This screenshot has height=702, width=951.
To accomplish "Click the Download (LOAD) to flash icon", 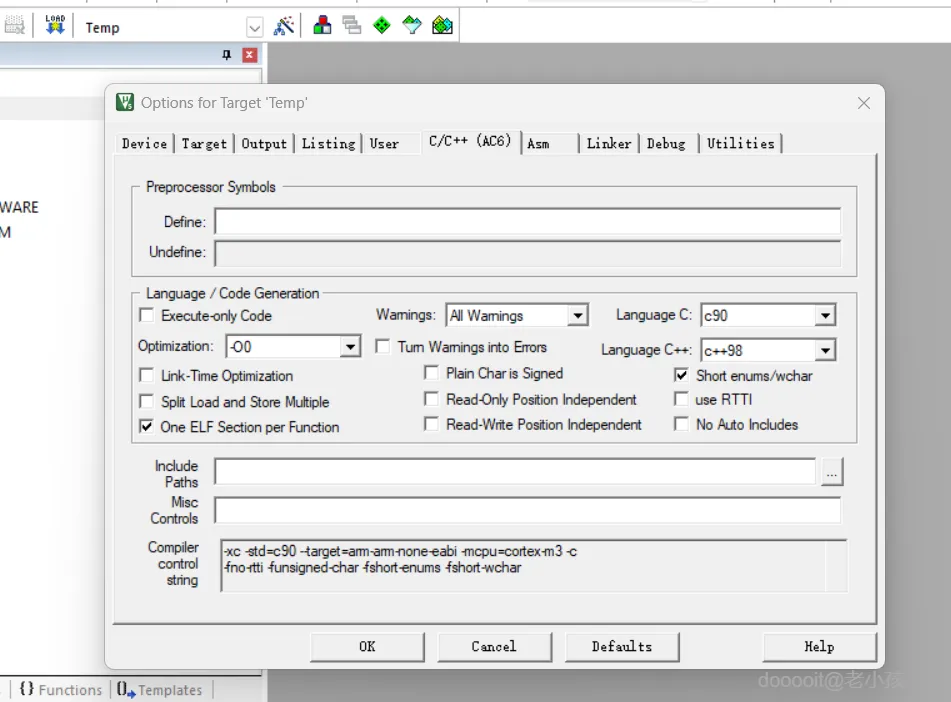I will tap(54, 26).
